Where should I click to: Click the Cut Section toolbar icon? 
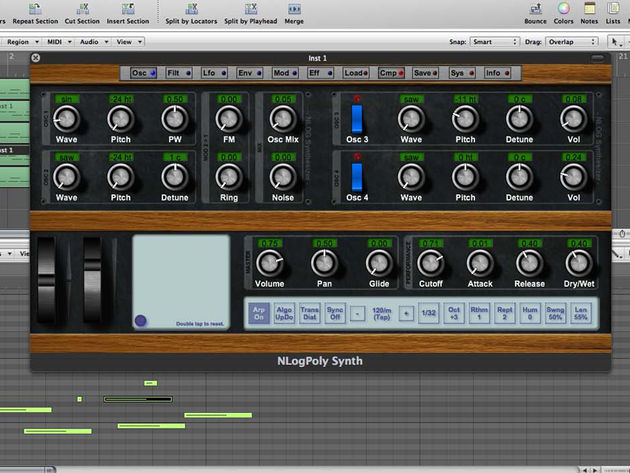(x=82, y=9)
